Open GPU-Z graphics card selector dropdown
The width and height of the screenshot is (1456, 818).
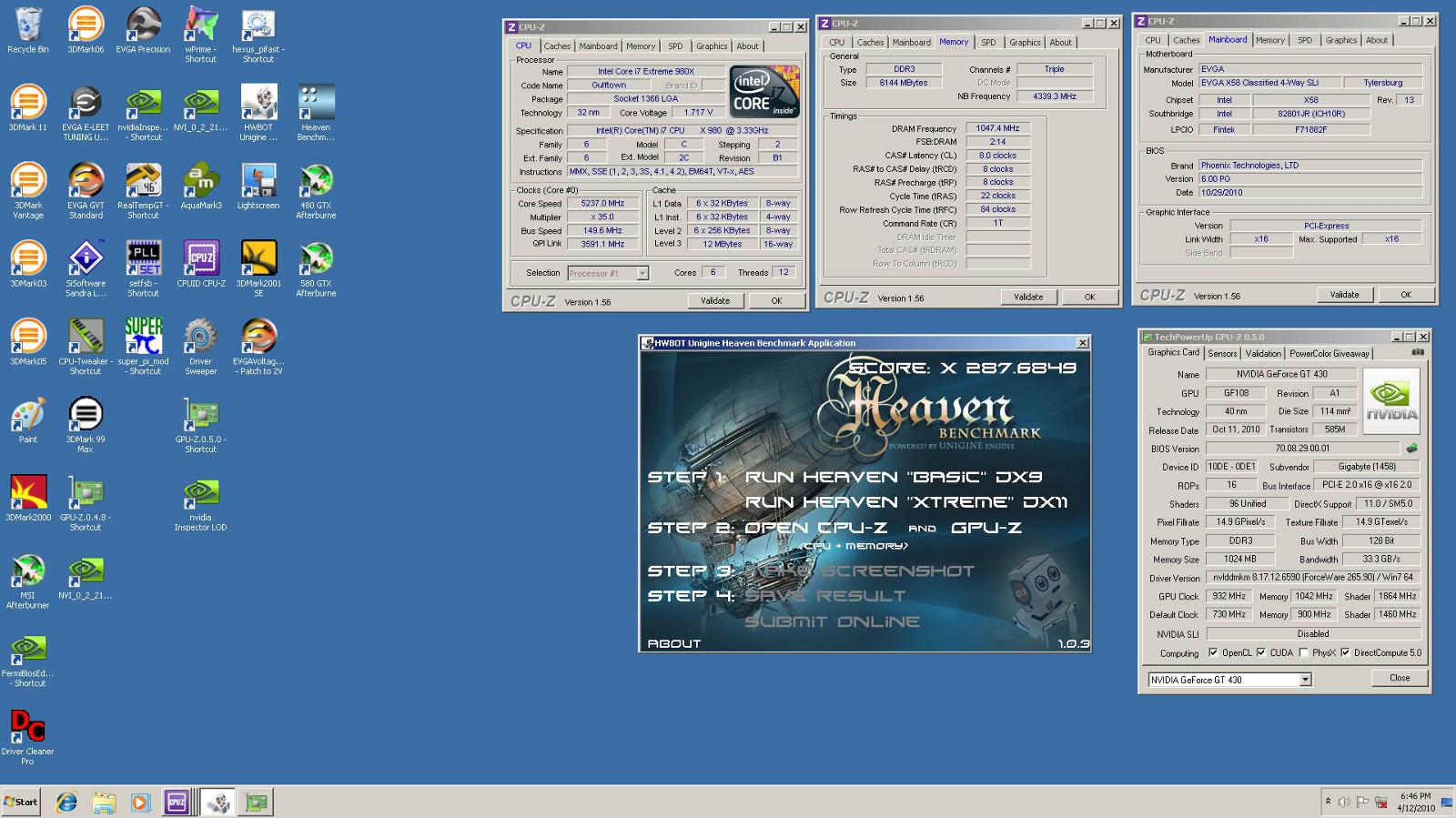1305,680
